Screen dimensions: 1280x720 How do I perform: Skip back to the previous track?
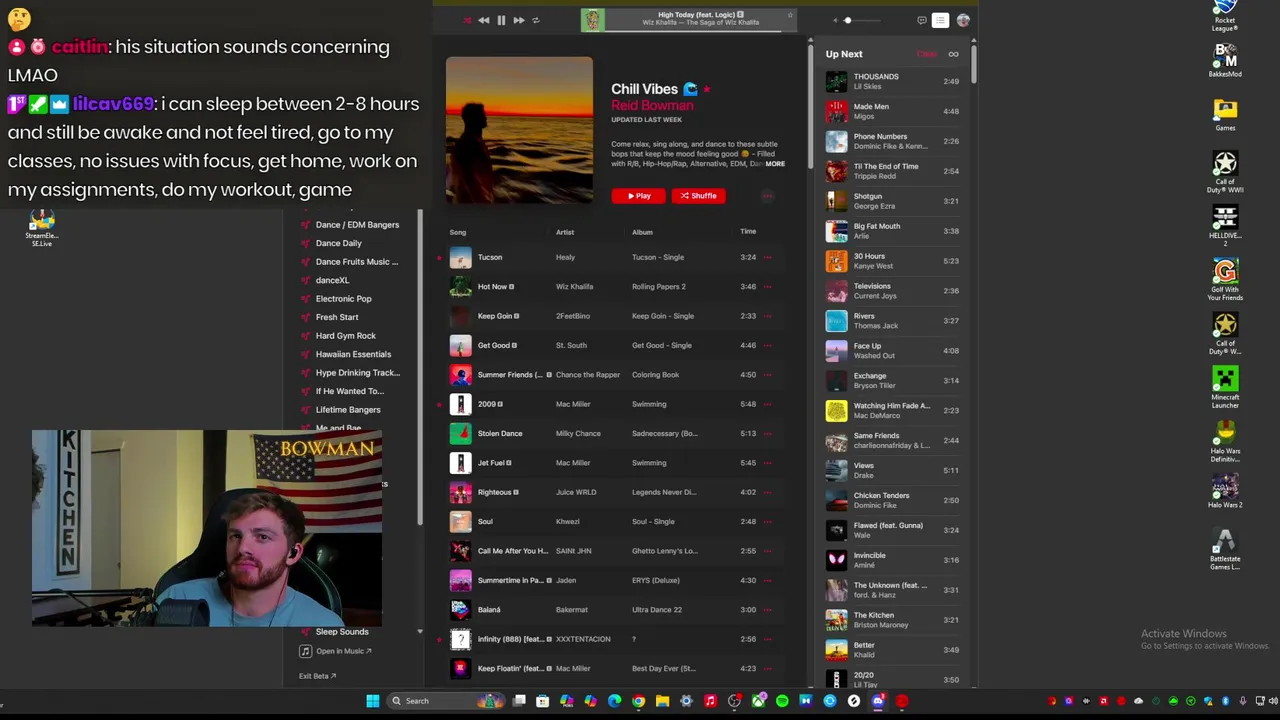click(x=484, y=20)
